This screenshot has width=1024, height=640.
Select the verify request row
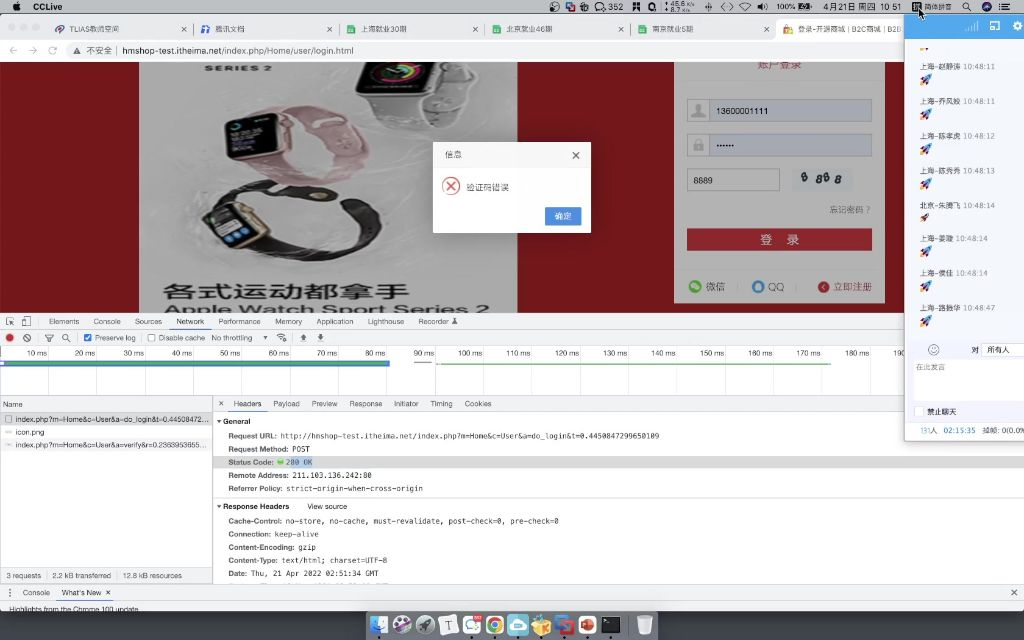[x=106, y=445]
